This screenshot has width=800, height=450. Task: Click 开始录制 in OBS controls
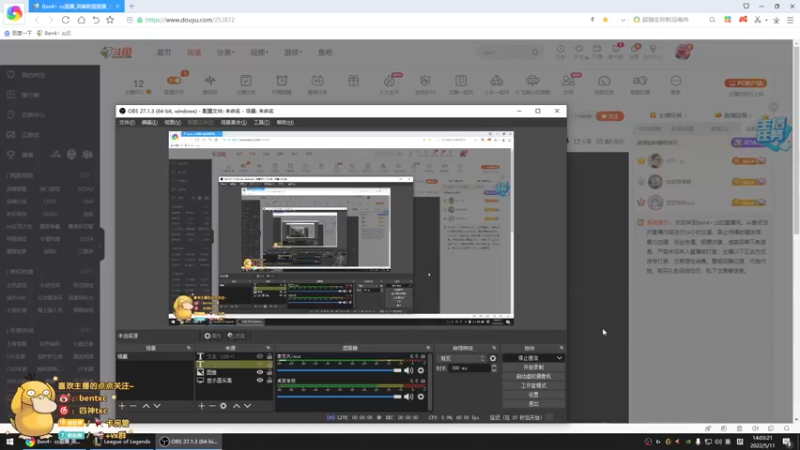533,367
